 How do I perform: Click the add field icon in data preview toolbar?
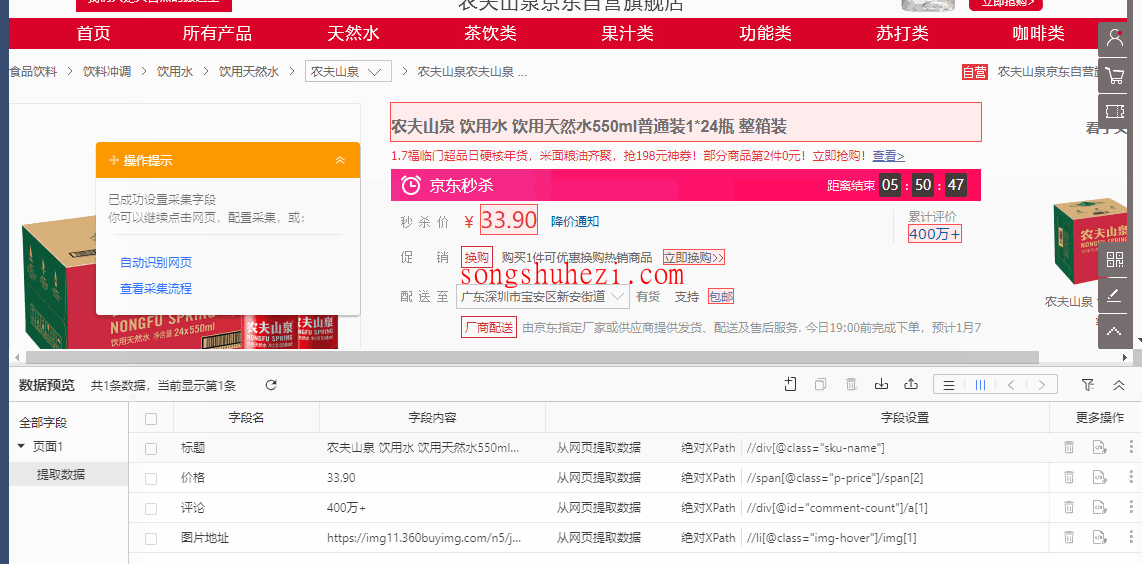pos(790,384)
